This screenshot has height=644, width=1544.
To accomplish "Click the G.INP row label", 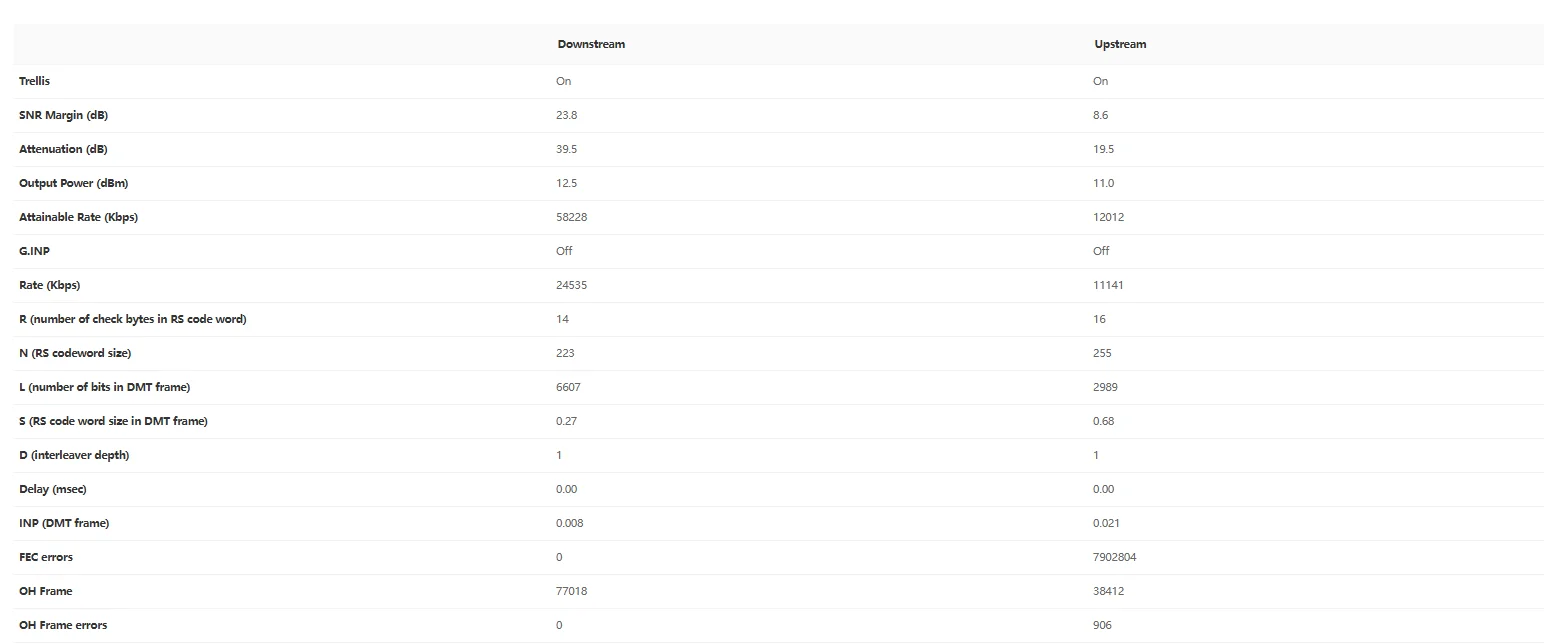I will point(34,251).
